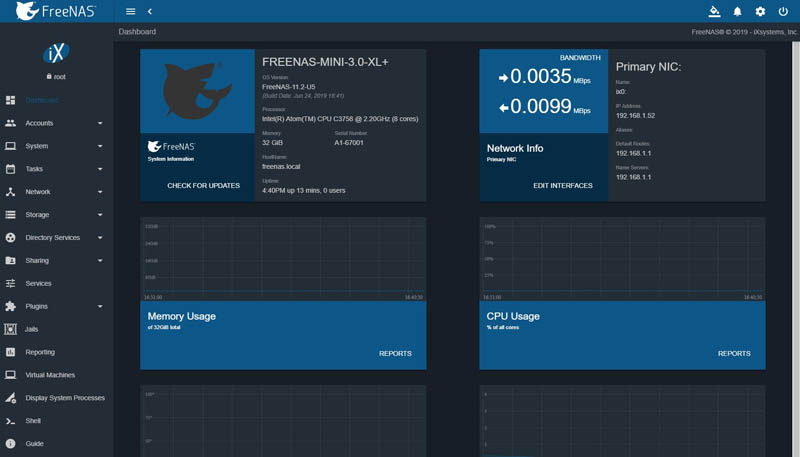Click the Primary NIC heading
The image size is (800, 457).
click(x=648, y=67)
